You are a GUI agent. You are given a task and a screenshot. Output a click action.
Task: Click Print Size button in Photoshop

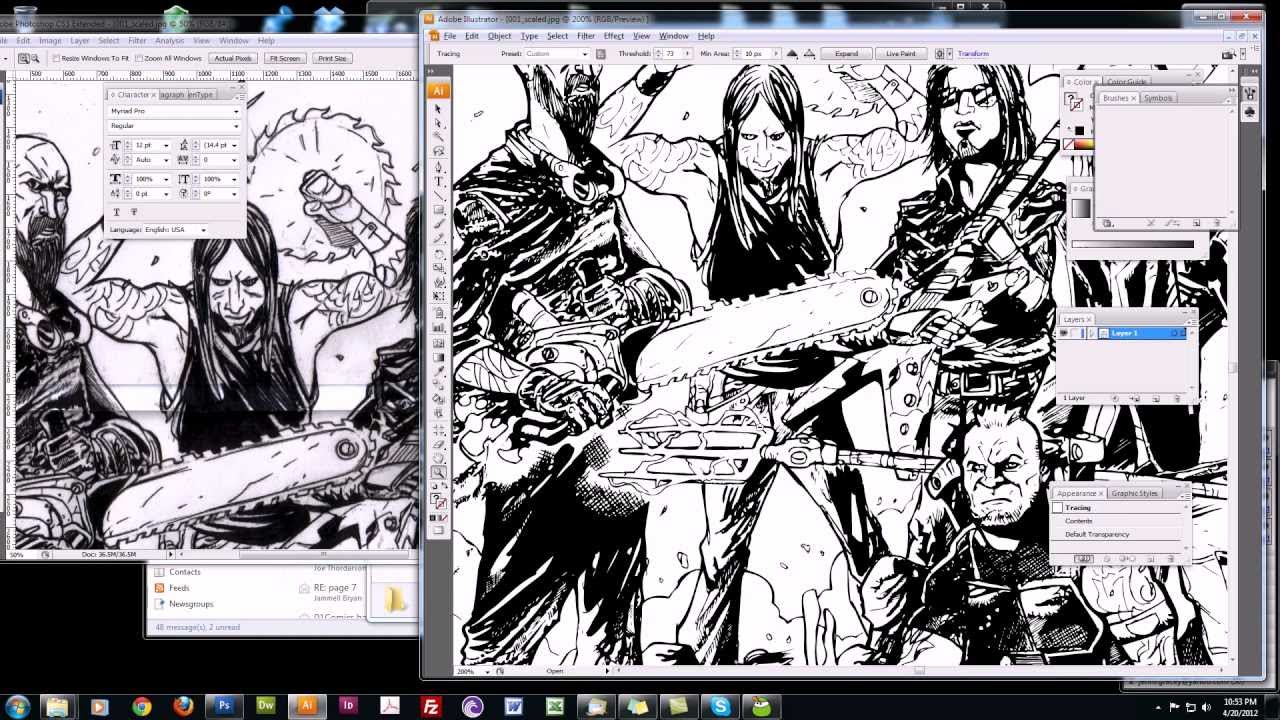point(332,58)
